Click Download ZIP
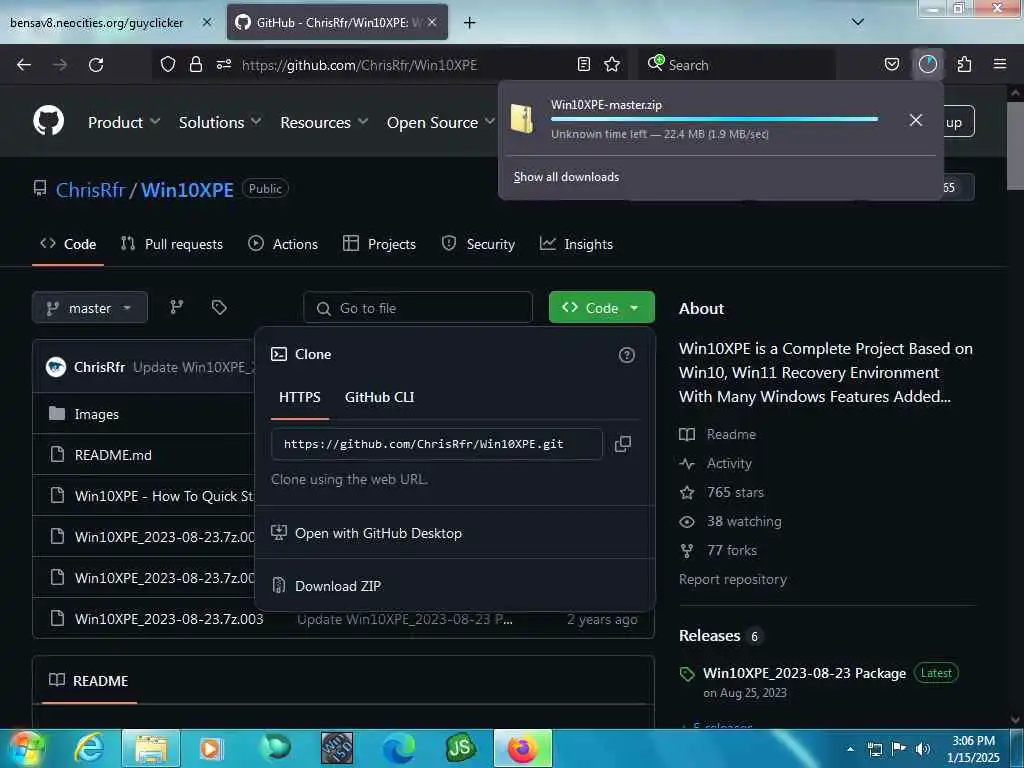The height and width of the screenshot is (768, 1024). 338,586
